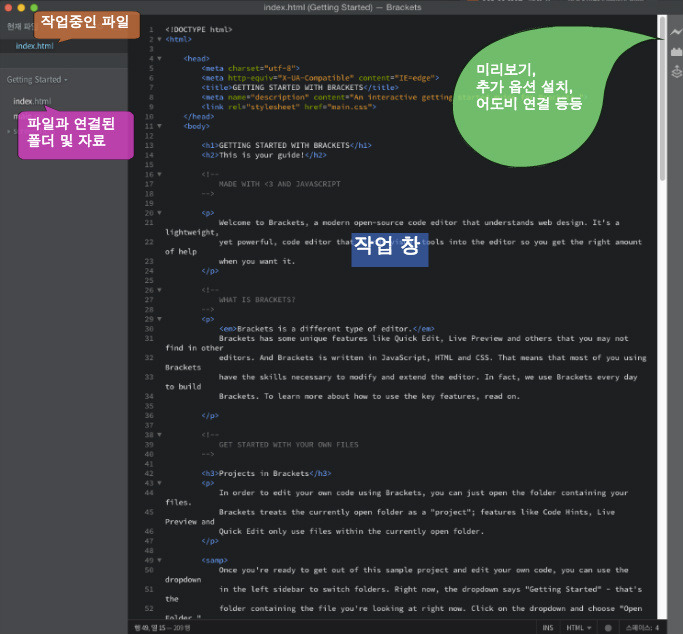Click the closing </head> tag
This screenshot has height=634, width=683.
click(199, 117)
